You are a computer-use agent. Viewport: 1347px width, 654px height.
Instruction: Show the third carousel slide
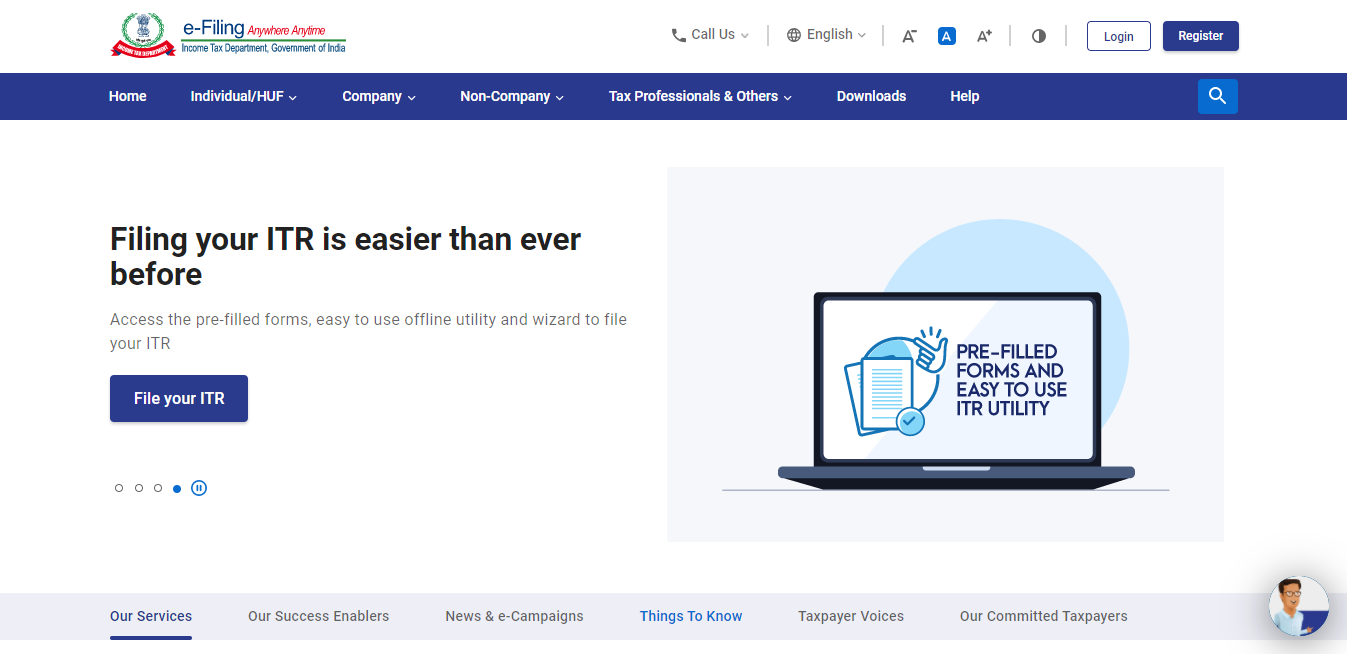pos(158,488)
